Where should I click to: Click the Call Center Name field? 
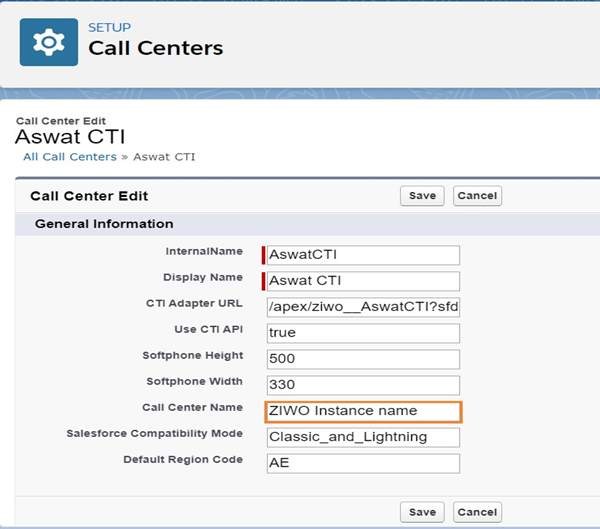click(x=363, y=412)
